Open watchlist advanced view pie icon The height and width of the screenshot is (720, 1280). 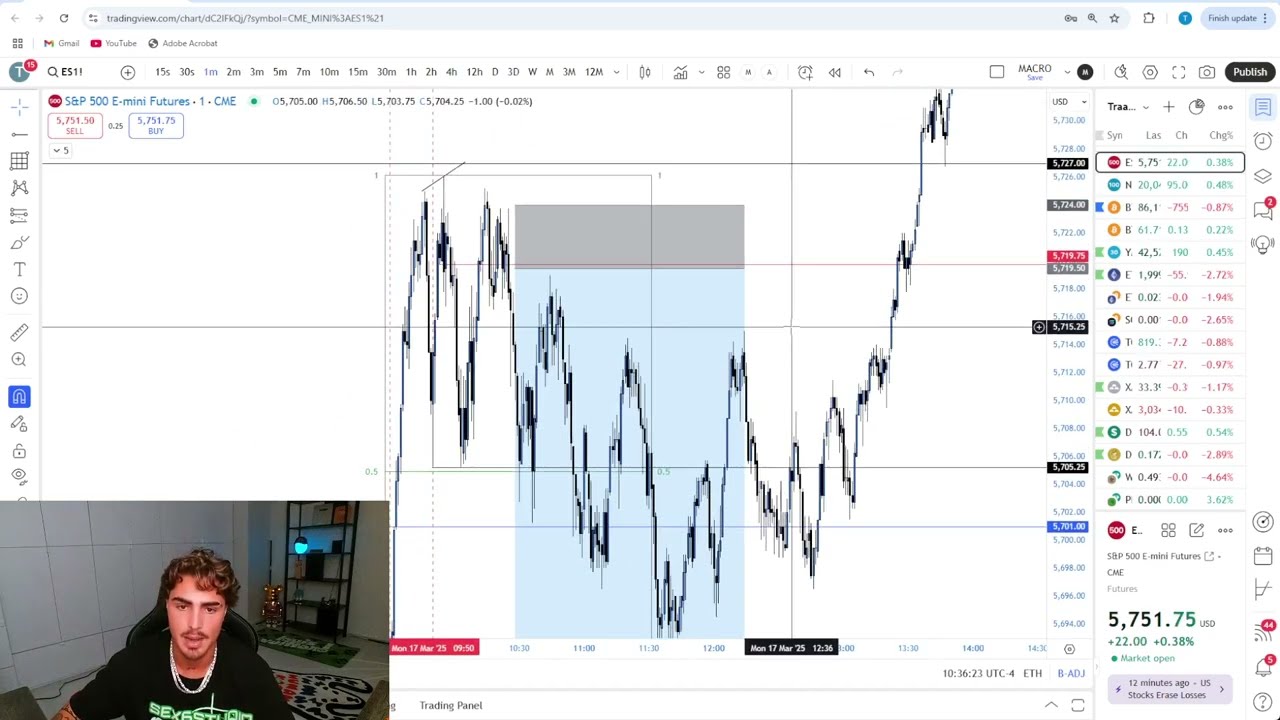pos(1196,107)
